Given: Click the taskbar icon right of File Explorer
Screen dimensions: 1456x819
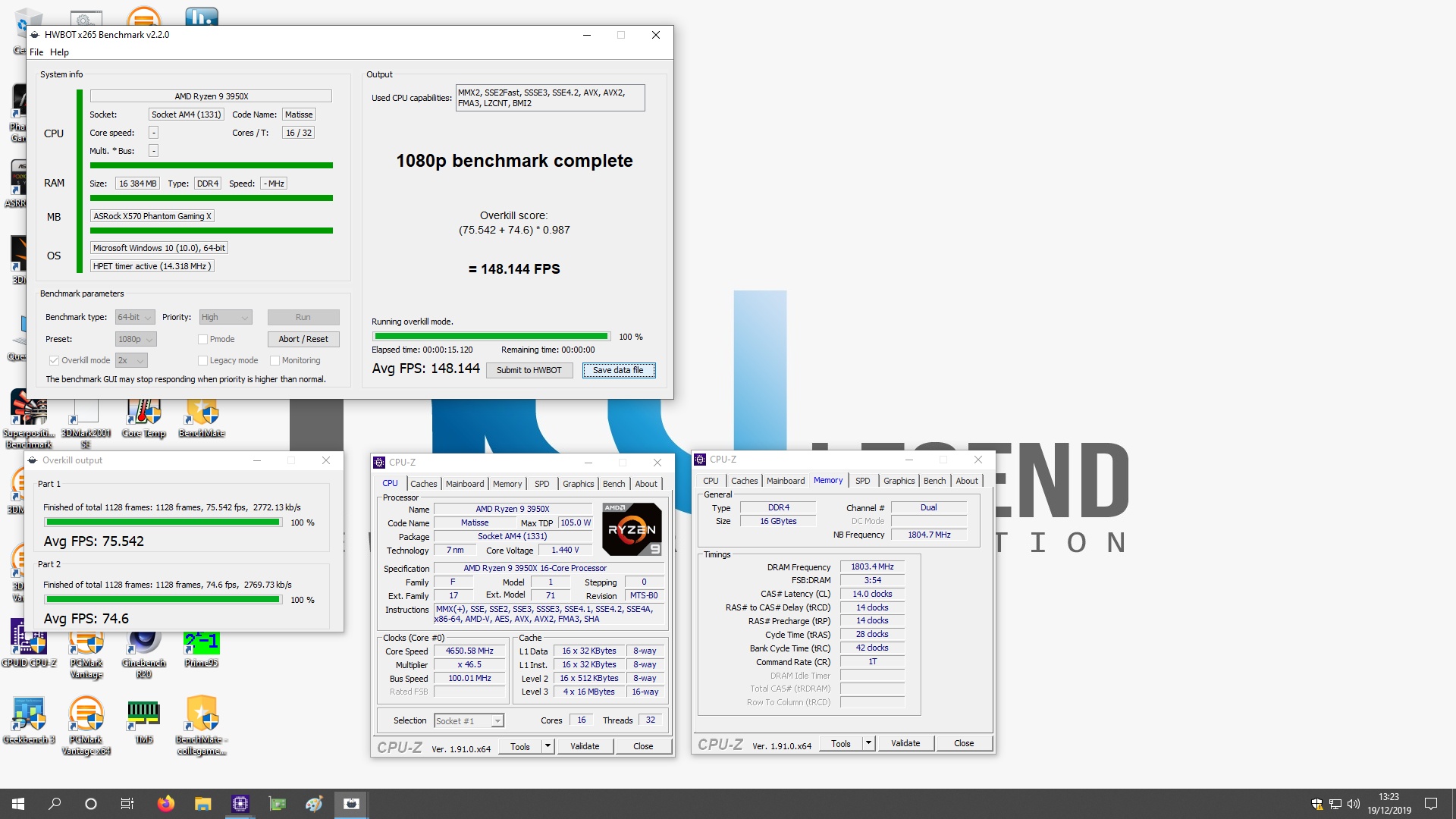Looking at the screenshot, I should tap(277, 804).
